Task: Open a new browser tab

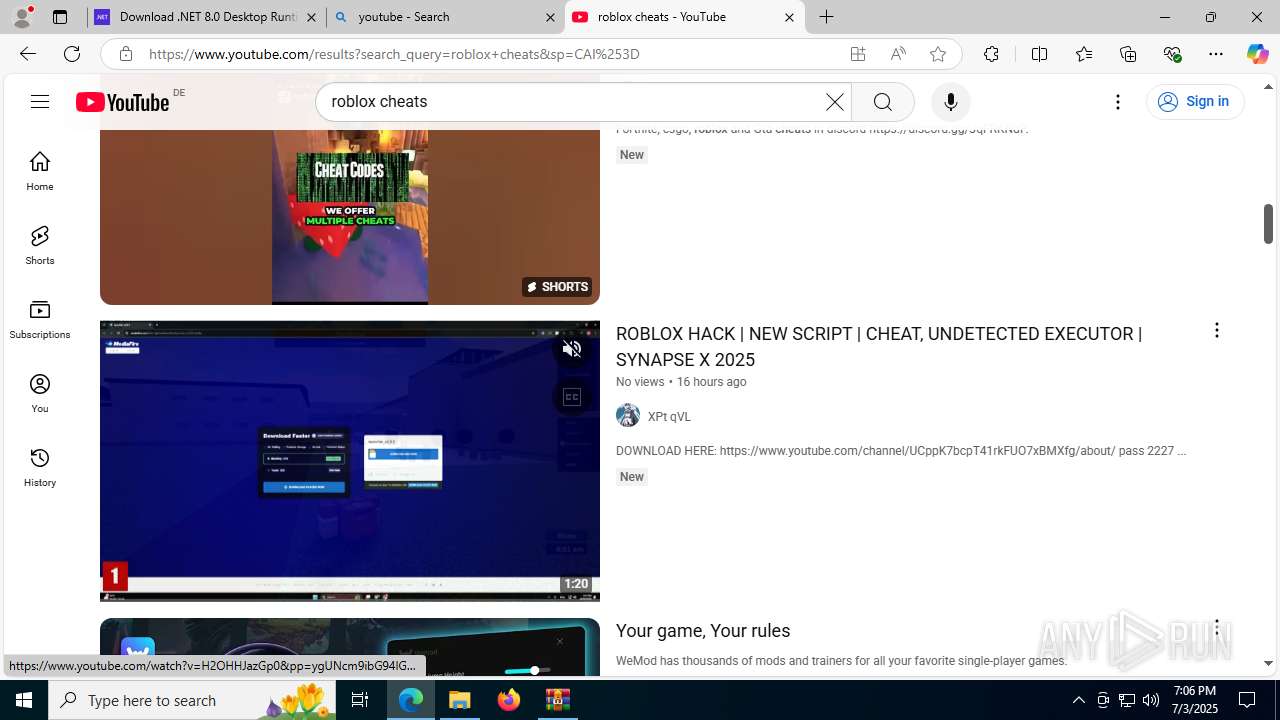Action: click(826, 17)
